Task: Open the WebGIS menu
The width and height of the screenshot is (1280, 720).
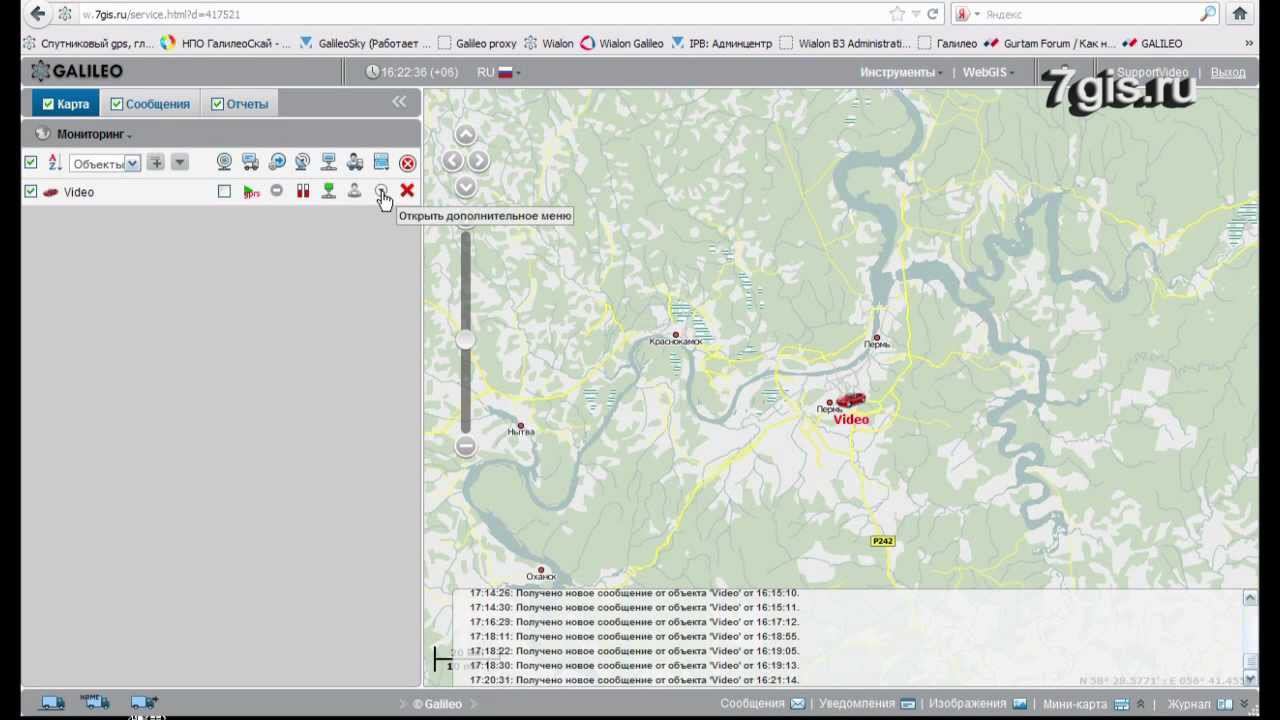Action: pyautogui.click(x=988, y=72)
